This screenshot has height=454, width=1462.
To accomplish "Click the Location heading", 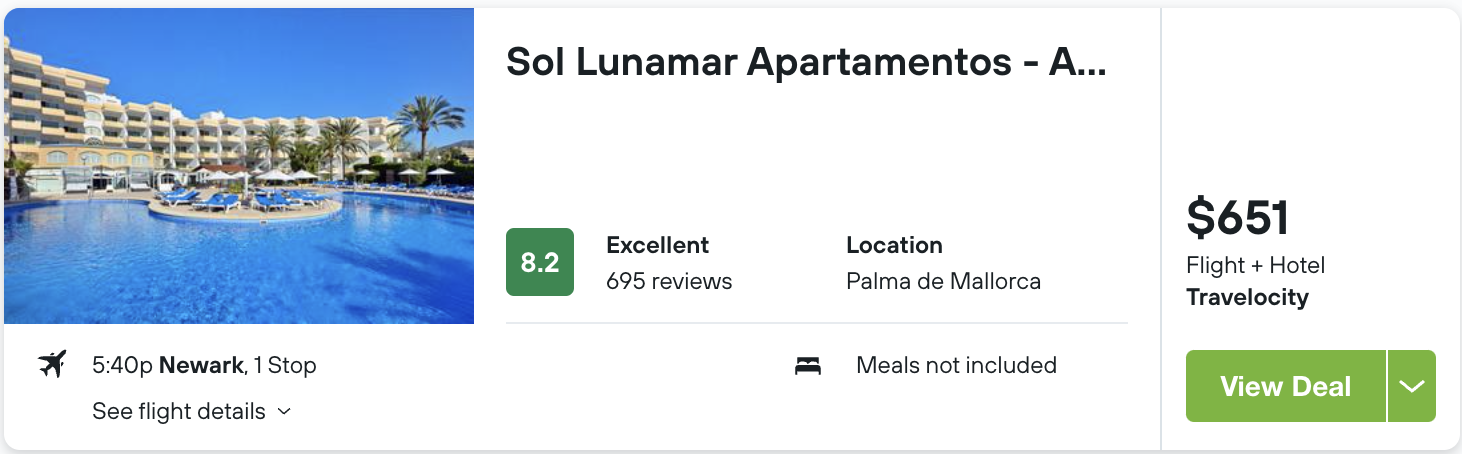I will coord(894,245).
